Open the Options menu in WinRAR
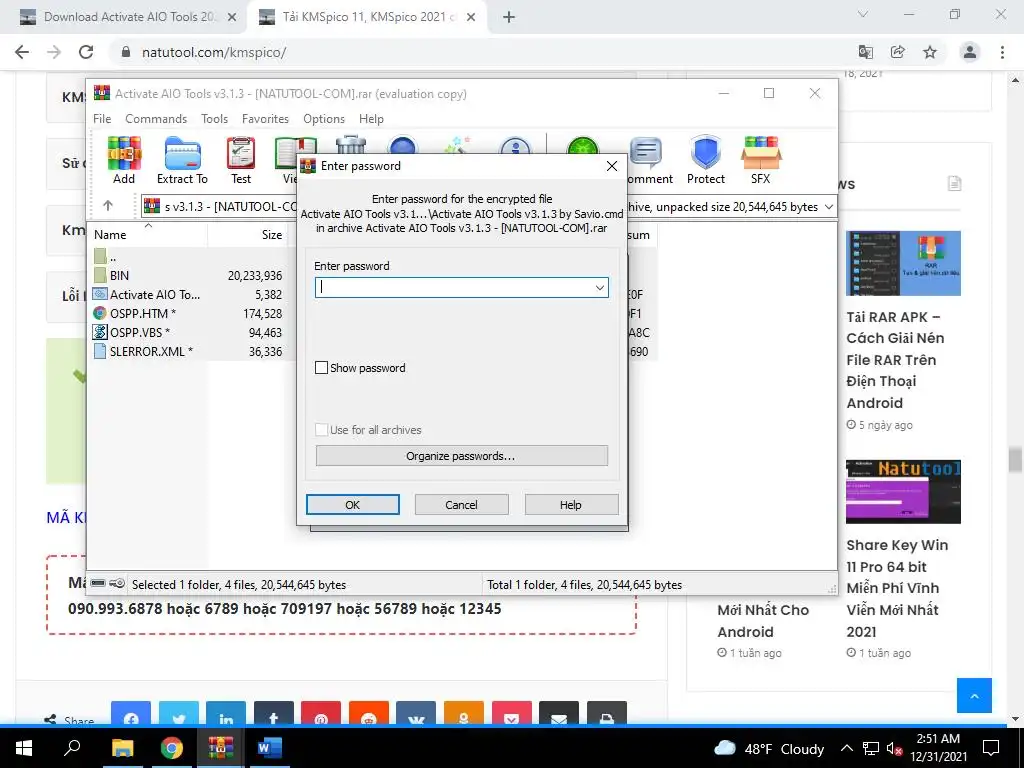This screenshot has width=1024, height=768. (324, 119)
